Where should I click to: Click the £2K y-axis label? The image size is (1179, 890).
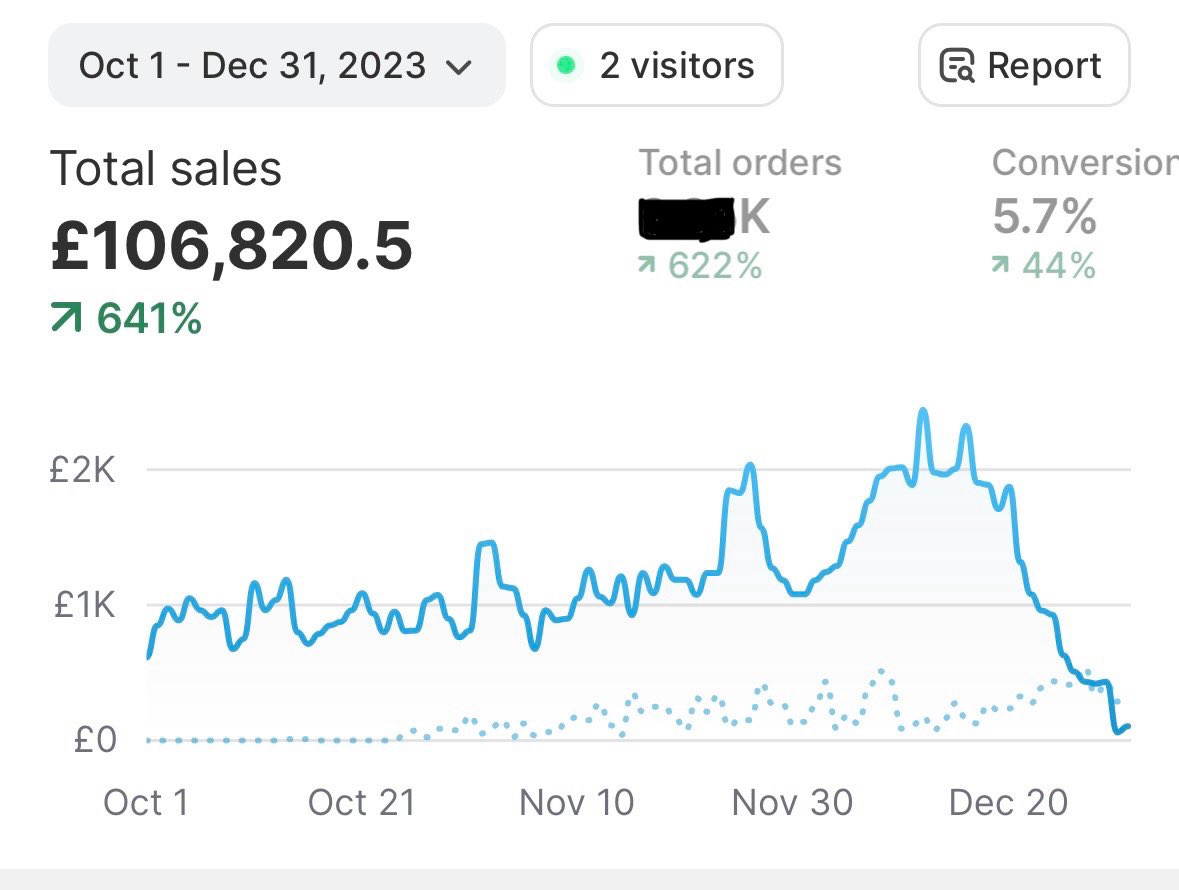point(83,470)
